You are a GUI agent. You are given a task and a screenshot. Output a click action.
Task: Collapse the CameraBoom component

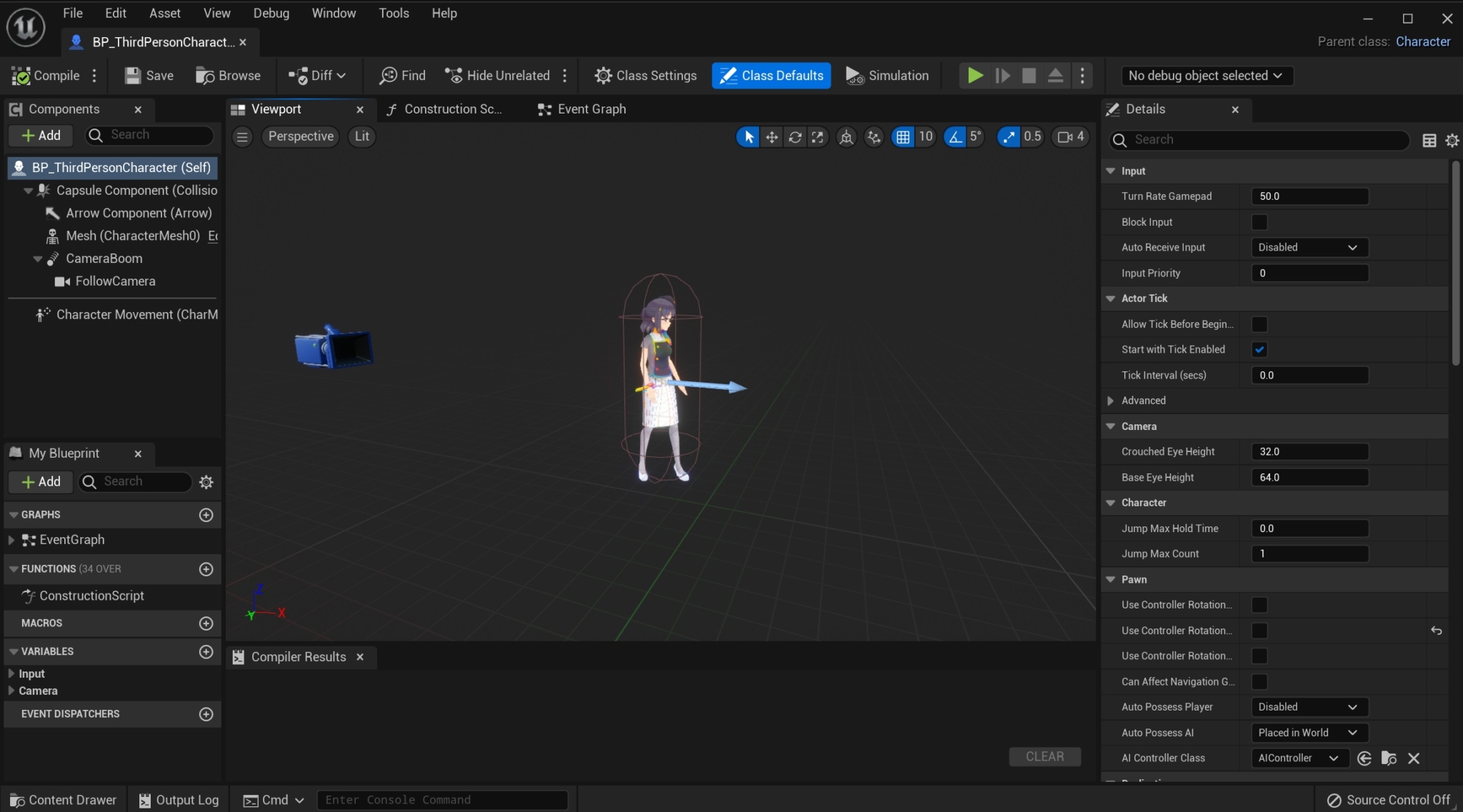36,259
